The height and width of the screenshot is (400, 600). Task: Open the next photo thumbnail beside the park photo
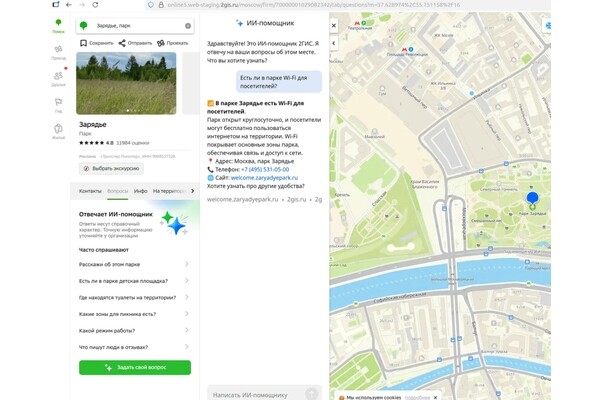(x=191, y=83)
